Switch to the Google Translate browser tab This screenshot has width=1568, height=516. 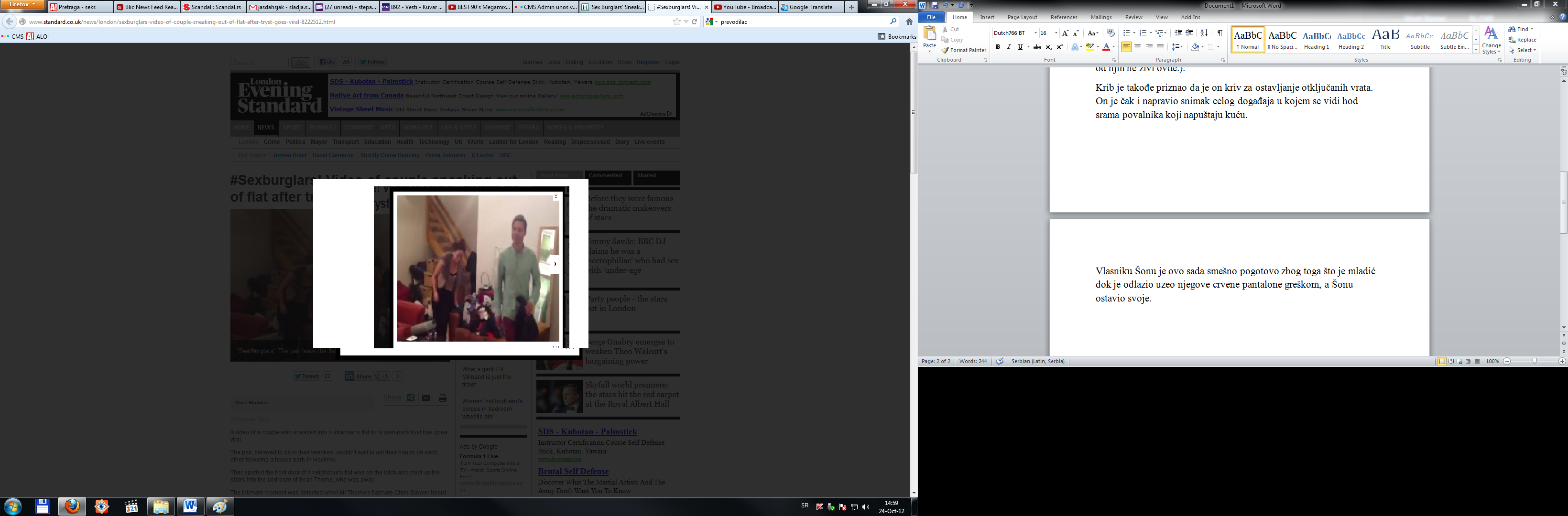click(810, 7)
